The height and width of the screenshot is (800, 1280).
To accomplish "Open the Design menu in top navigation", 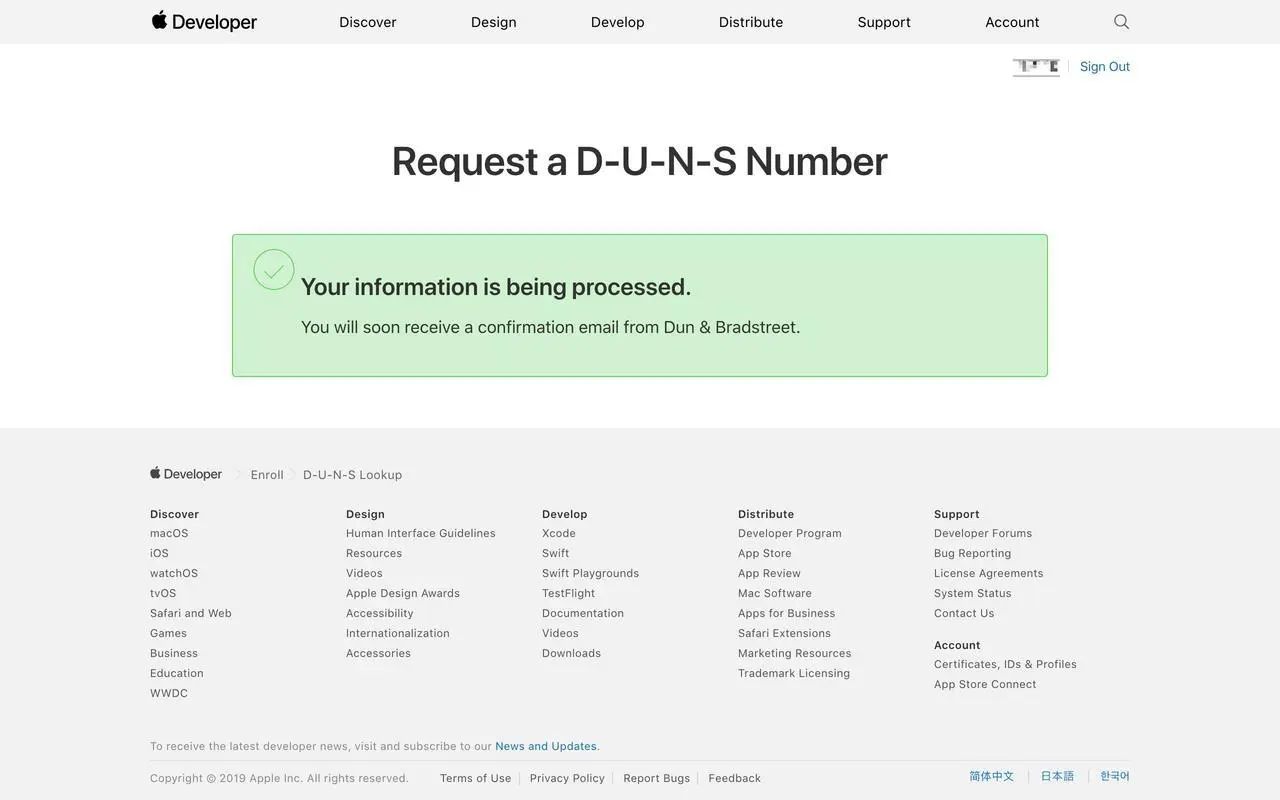I will 494,22.
